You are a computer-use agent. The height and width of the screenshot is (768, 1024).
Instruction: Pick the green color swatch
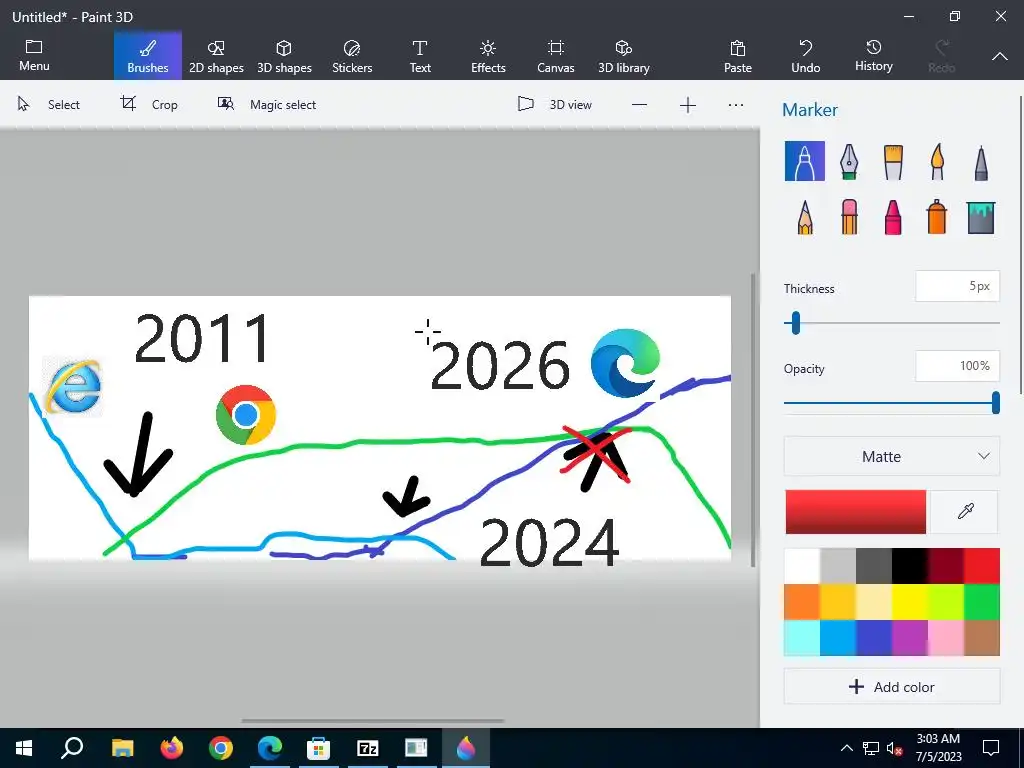coord(982,601)
